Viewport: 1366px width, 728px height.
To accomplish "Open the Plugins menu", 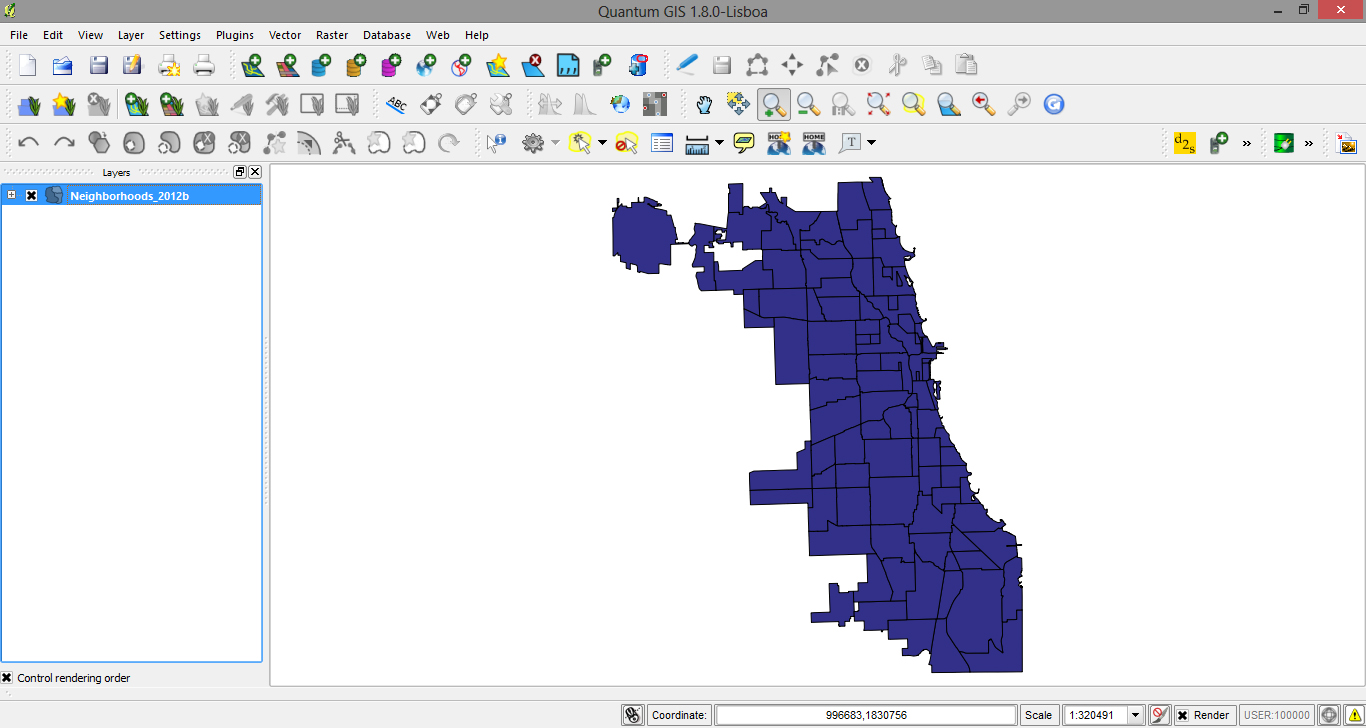I will click(234, 35).
